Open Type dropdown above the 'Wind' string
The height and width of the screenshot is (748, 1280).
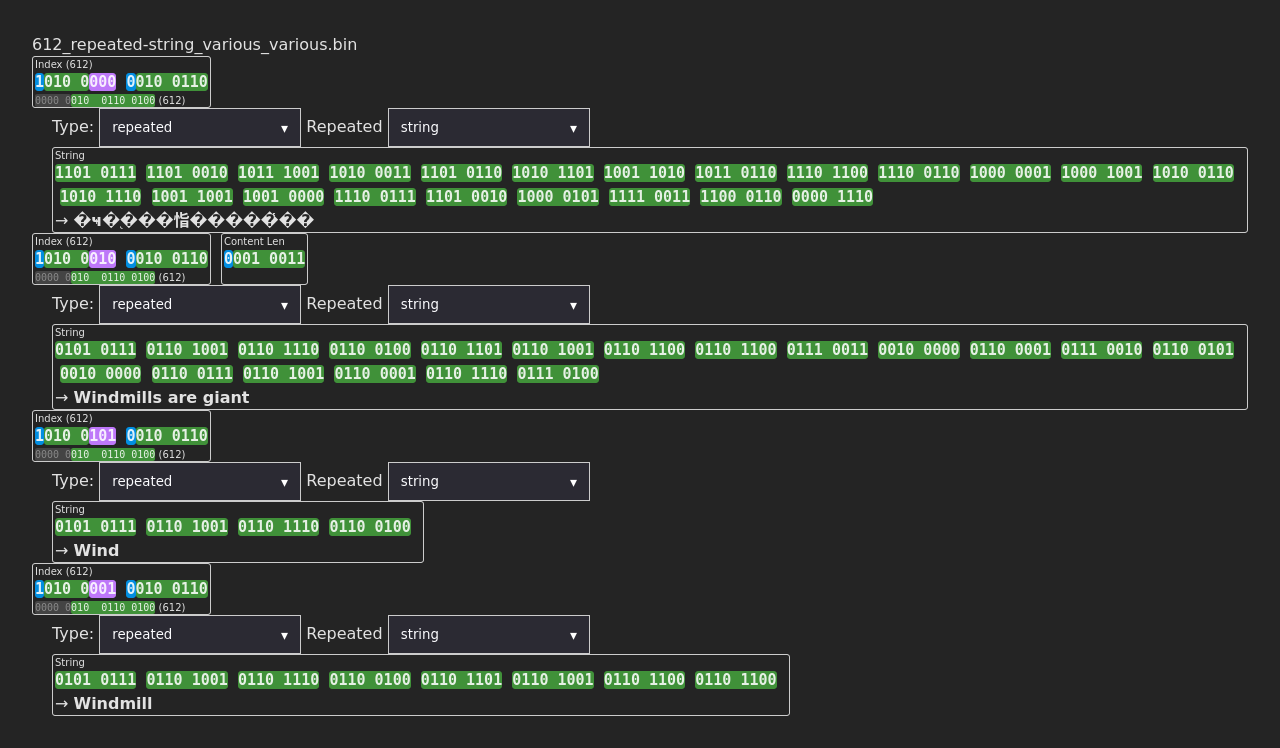[200, 481]
